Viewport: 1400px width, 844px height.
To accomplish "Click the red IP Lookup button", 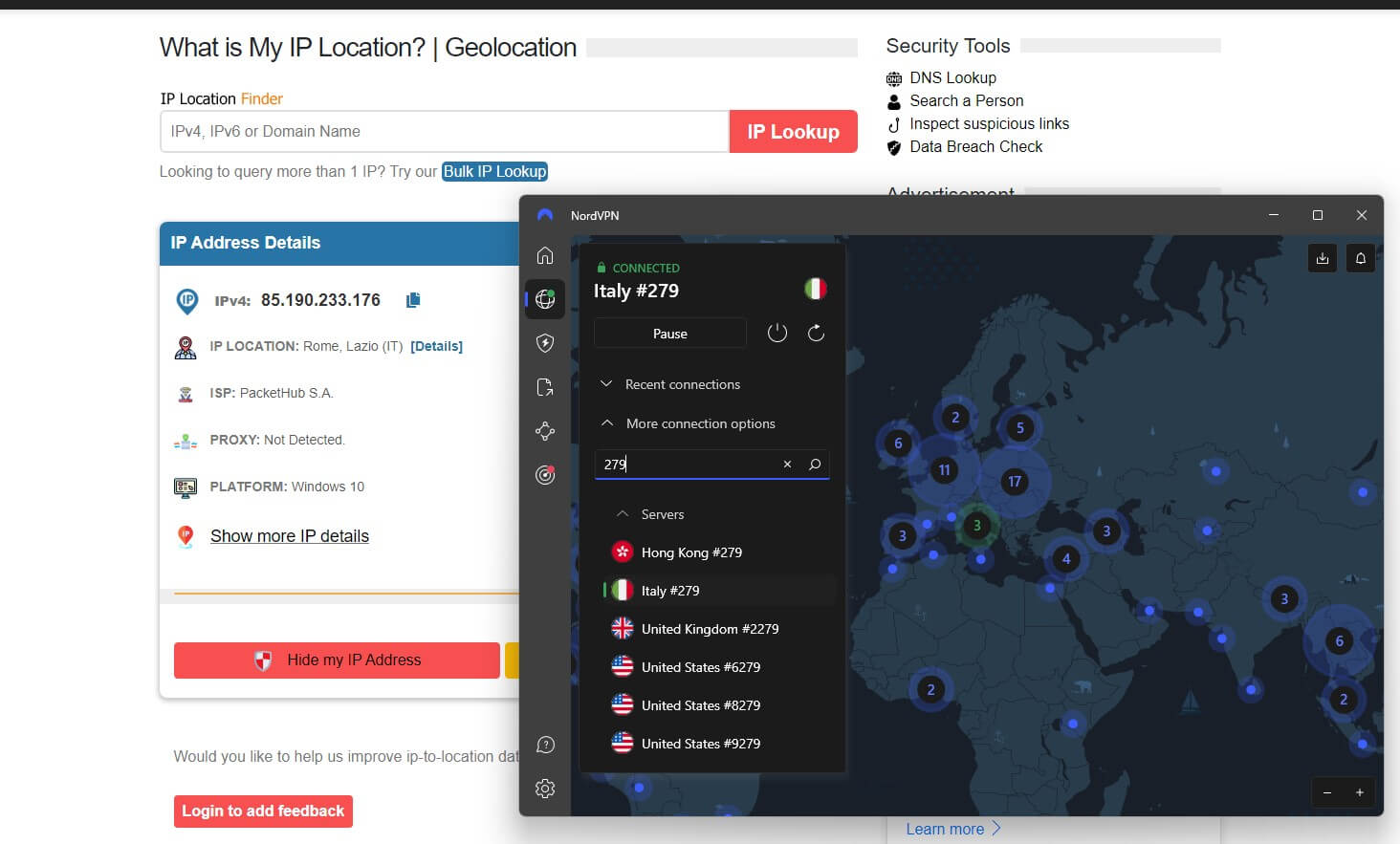I will coord(793,132).
